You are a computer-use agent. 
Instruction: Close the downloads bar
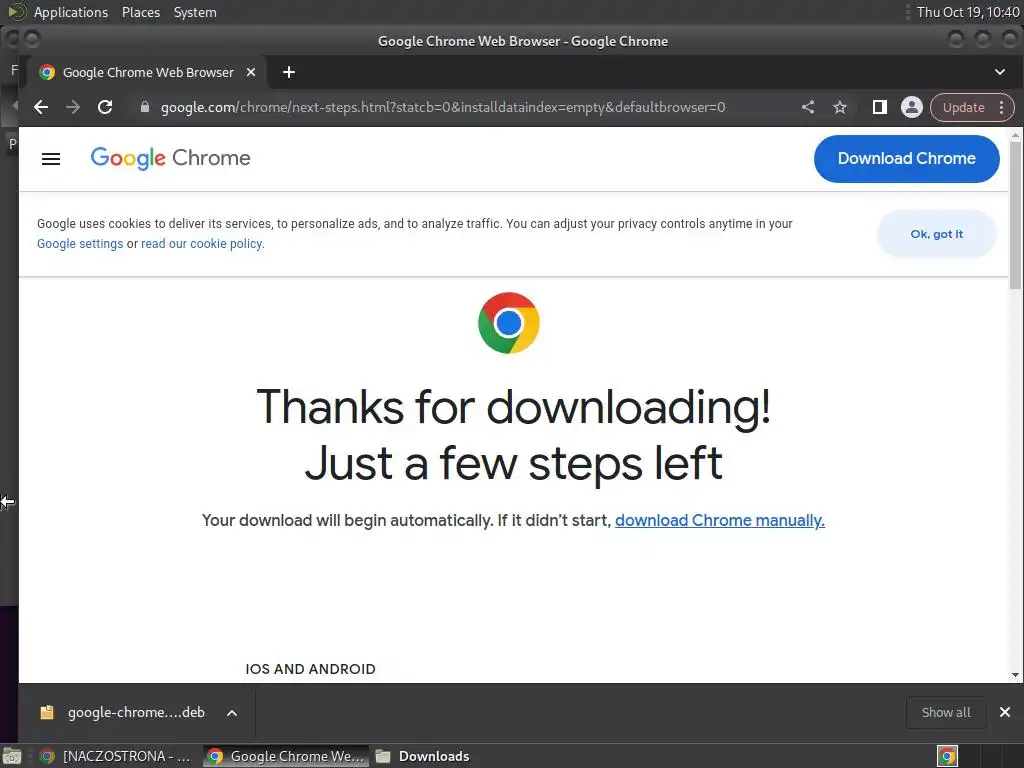tap(1005, 712)
